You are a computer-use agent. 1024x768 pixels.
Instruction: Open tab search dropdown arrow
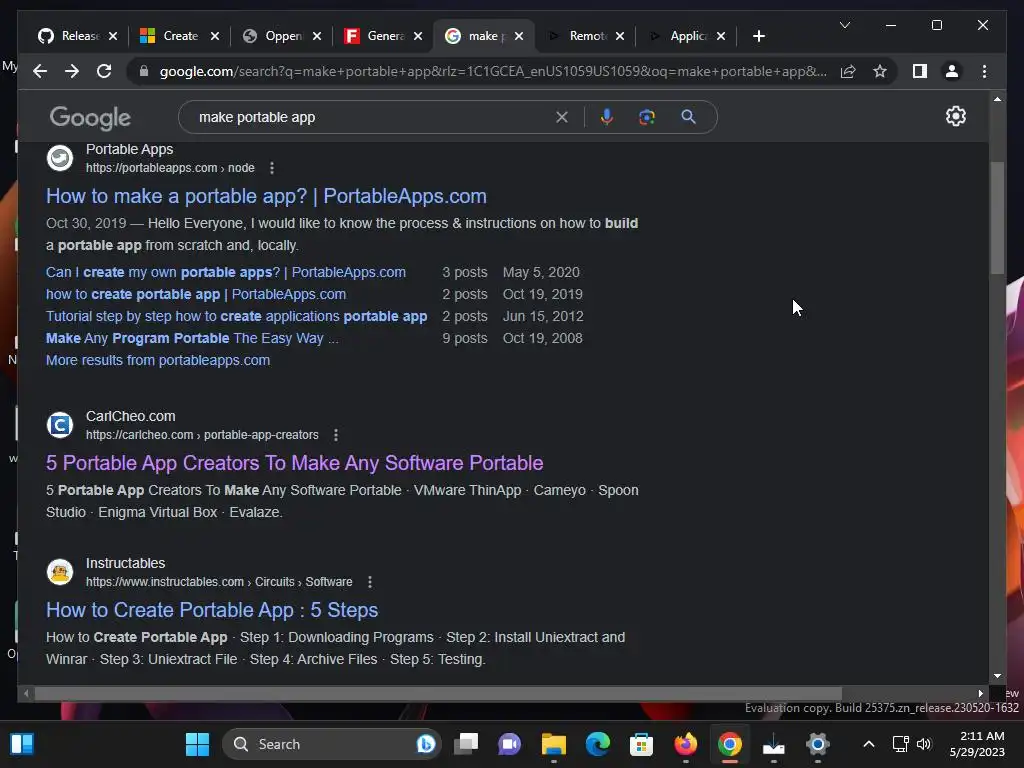click(844, 25)
